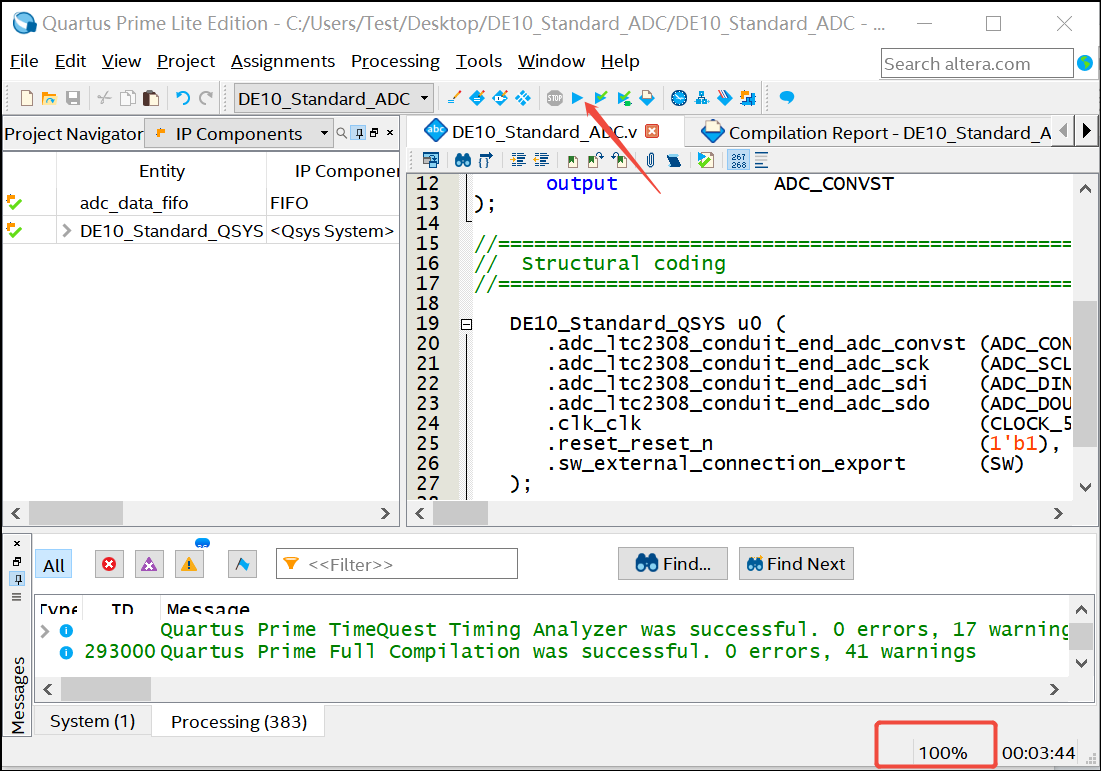
Task: Open the Tools menu
Action: (x=479, y=62)
